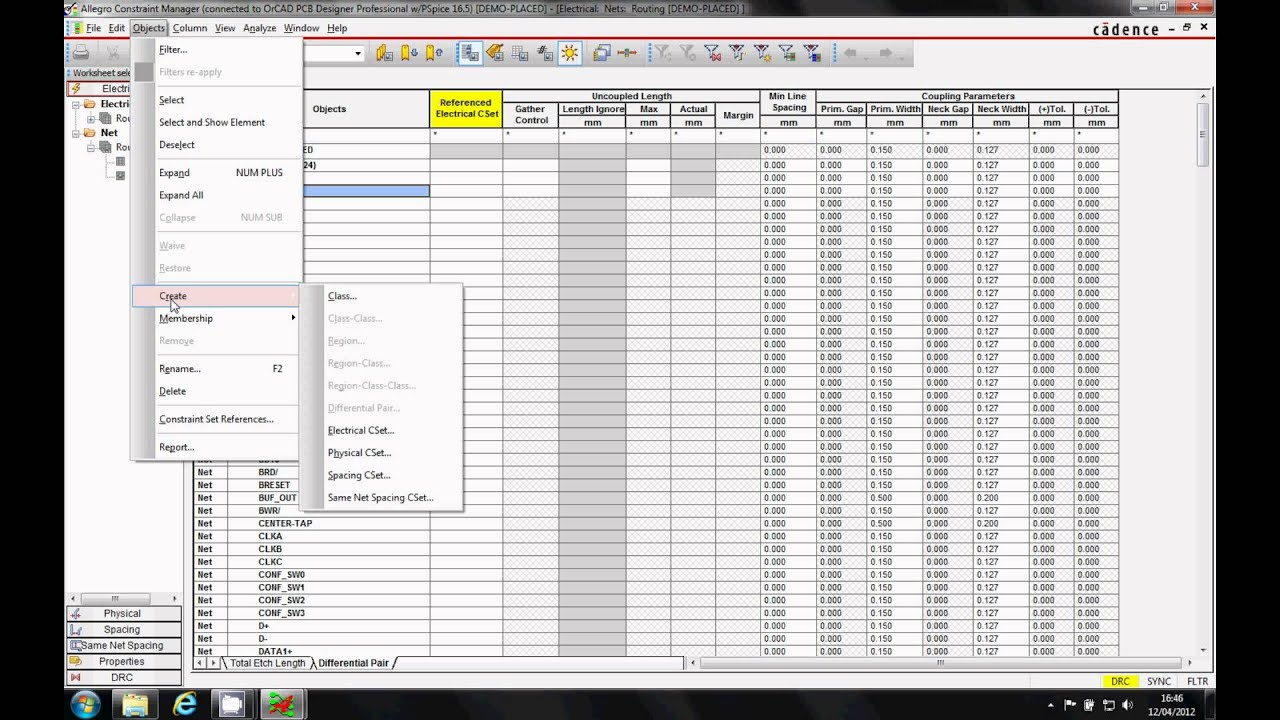Choose Constraint Set References...
The height and width of the screenshot is (720, 1280).
click(x=217, y=419)
